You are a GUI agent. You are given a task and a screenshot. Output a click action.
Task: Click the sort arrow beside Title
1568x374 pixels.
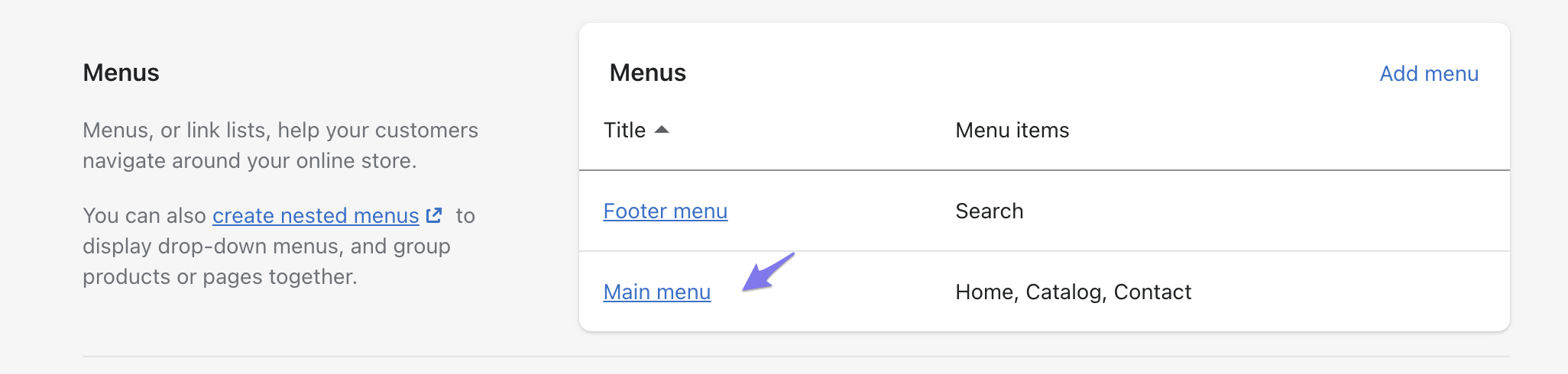coord(662,130)
